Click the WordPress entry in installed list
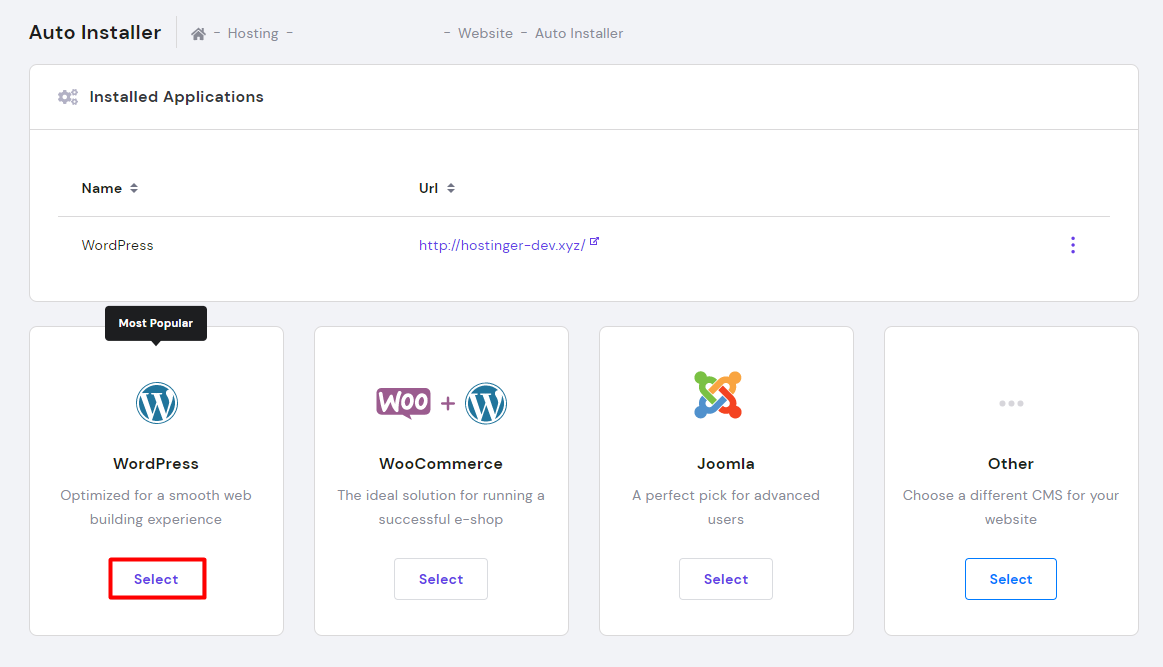Screen dimensions: 1163x667 117,245
